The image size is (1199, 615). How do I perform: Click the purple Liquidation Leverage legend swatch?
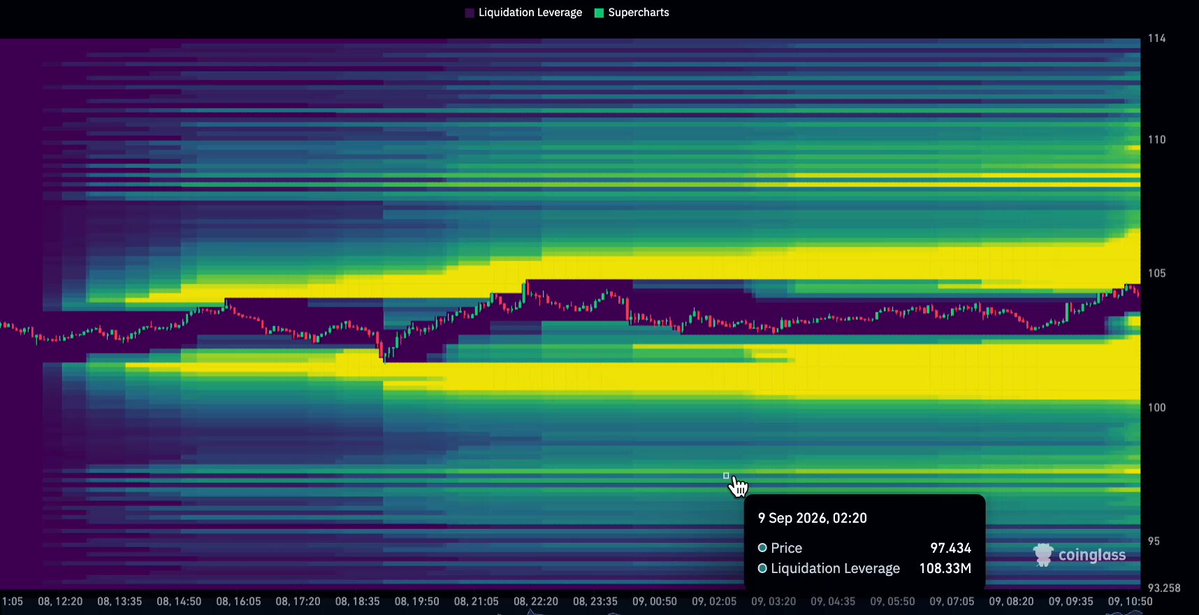470,13
